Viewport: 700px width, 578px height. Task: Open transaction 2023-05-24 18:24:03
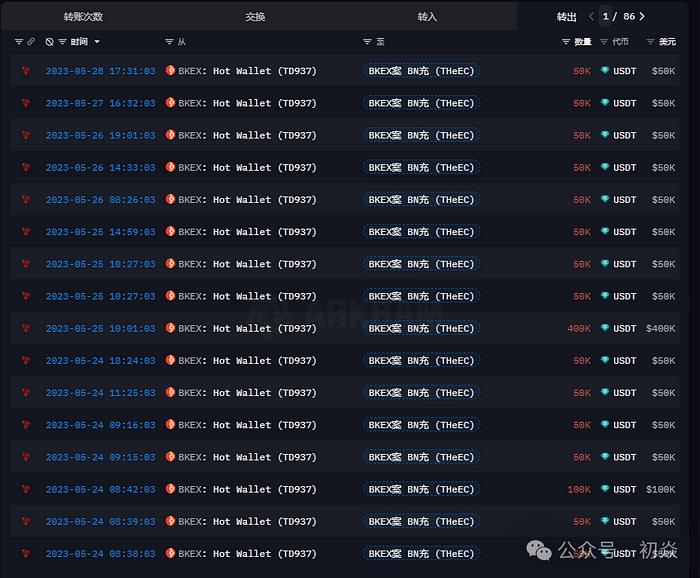pyautogui.click(x=100, y=361)
